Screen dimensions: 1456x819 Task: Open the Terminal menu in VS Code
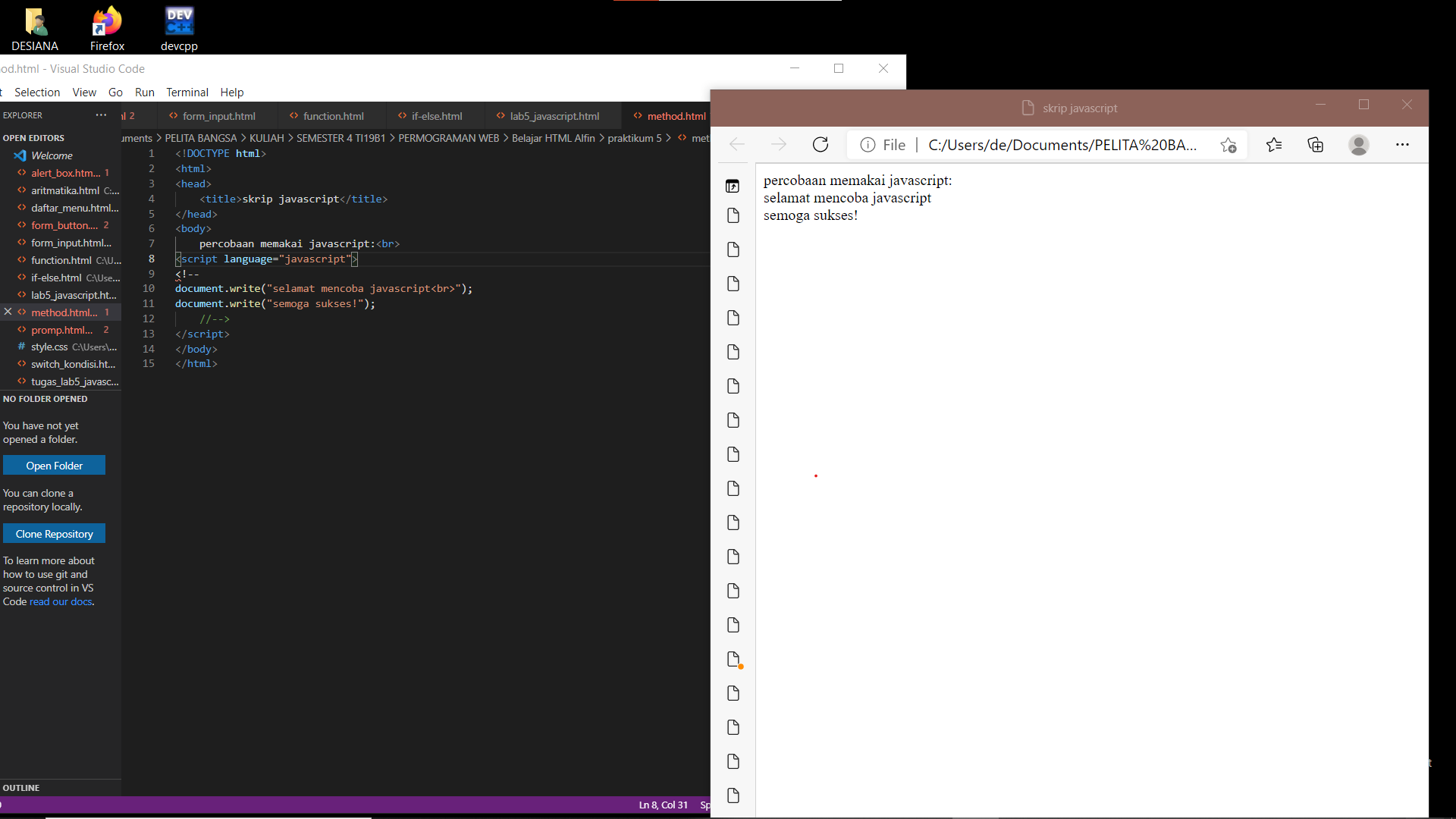point(187,92)
